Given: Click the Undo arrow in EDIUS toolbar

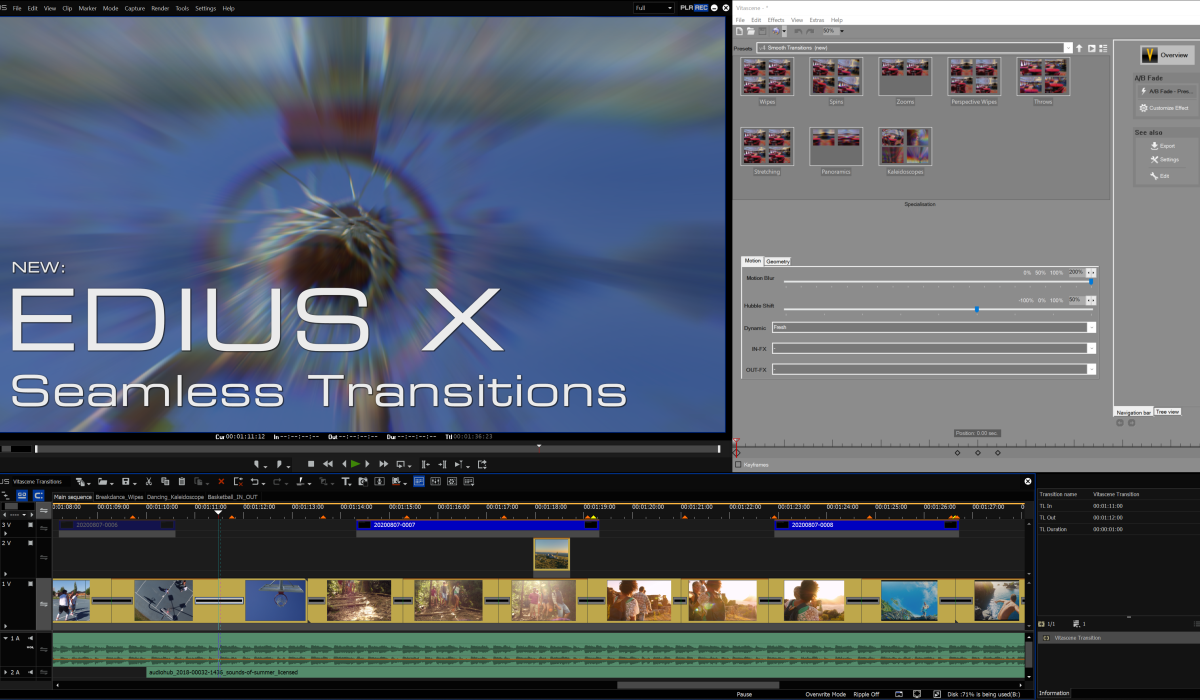Looking at the screenshot, I should [x=255, y=482].
